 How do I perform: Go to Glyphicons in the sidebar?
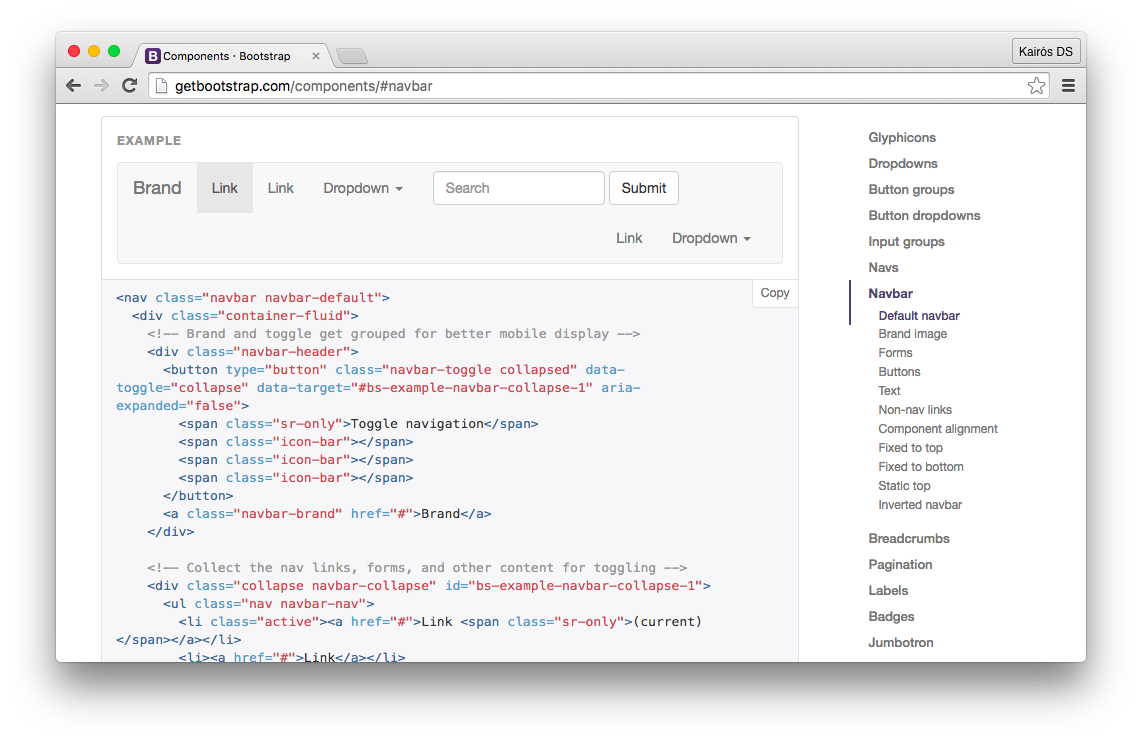point(902,138)
